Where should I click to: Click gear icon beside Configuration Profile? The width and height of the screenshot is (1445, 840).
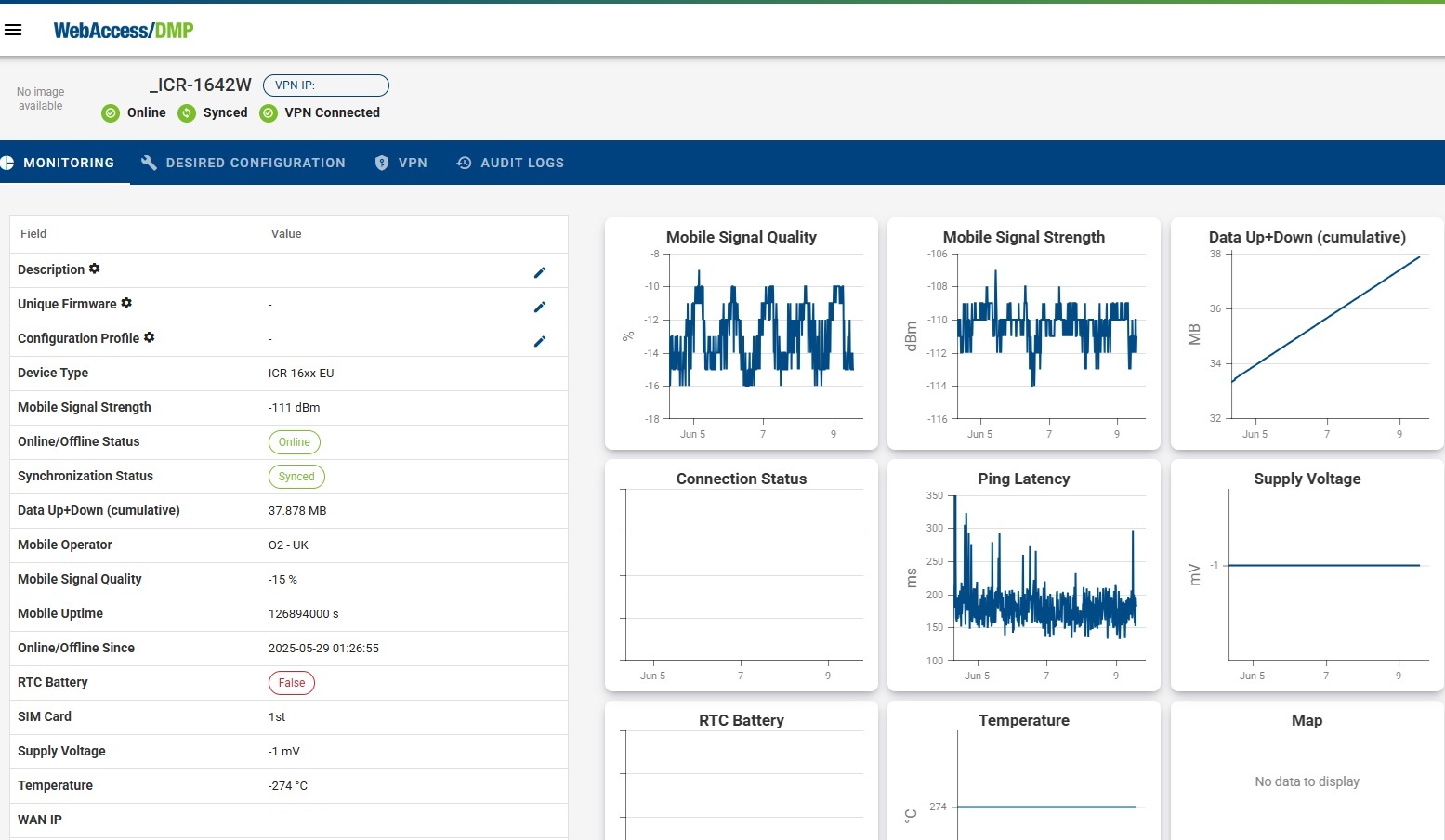click(149, 337)
